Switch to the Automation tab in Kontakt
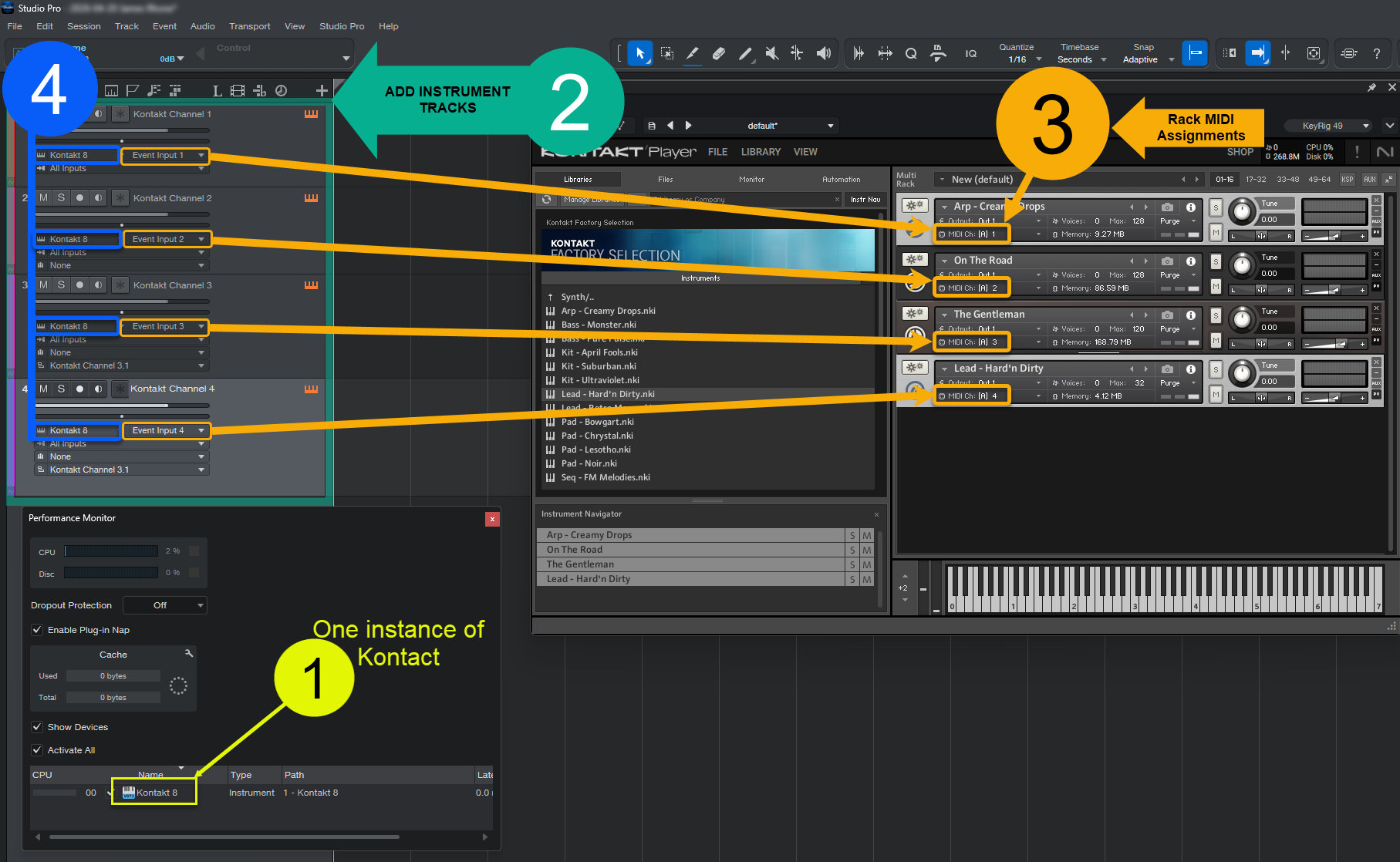The image size is (1400, 862). tap(842, 180)
